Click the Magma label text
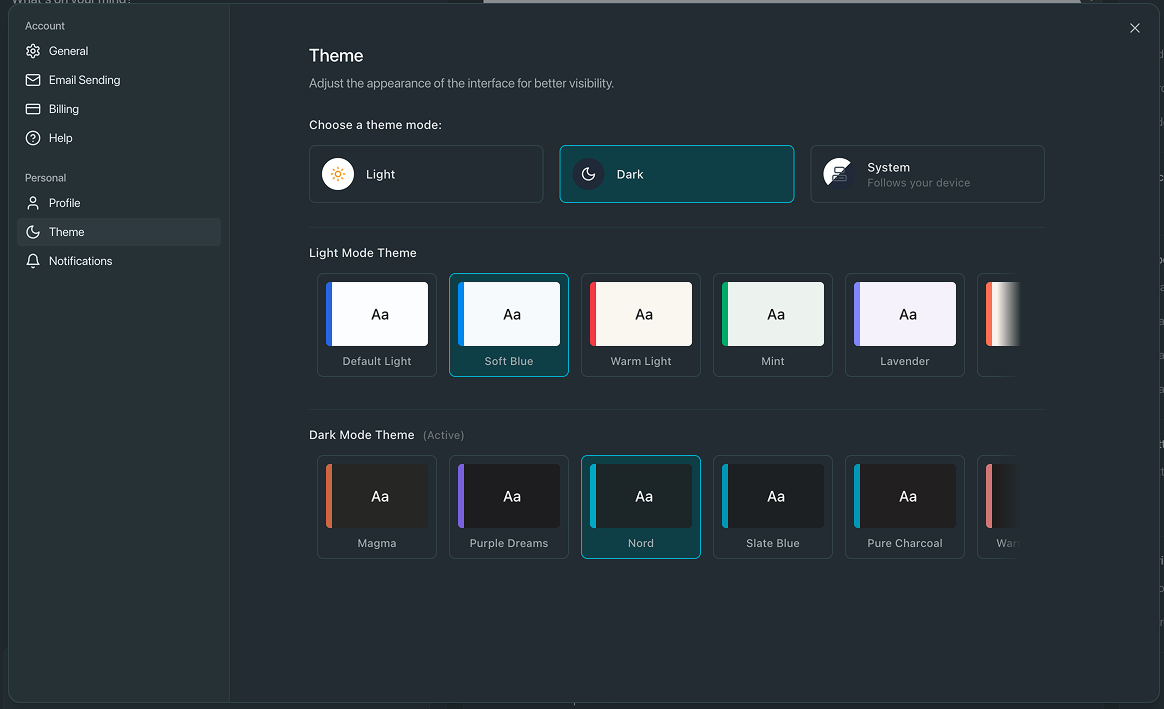 click(x=377, y=543)
